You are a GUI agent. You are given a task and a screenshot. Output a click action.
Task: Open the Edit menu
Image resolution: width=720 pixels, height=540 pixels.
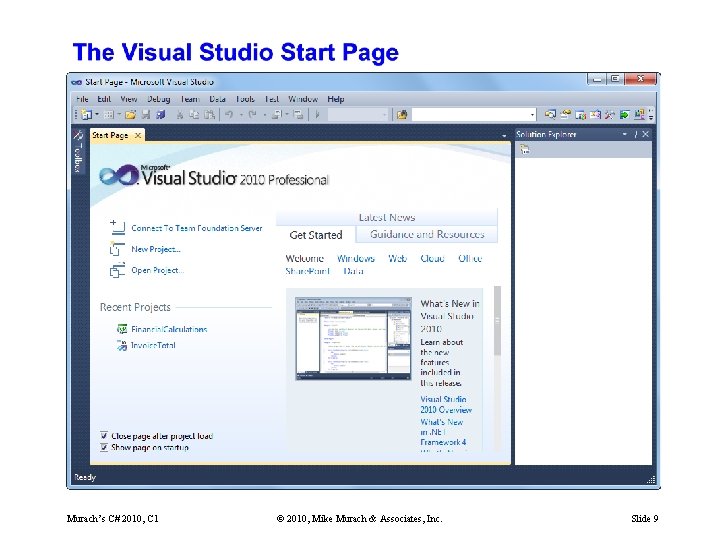pyautogui.click(x=104, y=99)
